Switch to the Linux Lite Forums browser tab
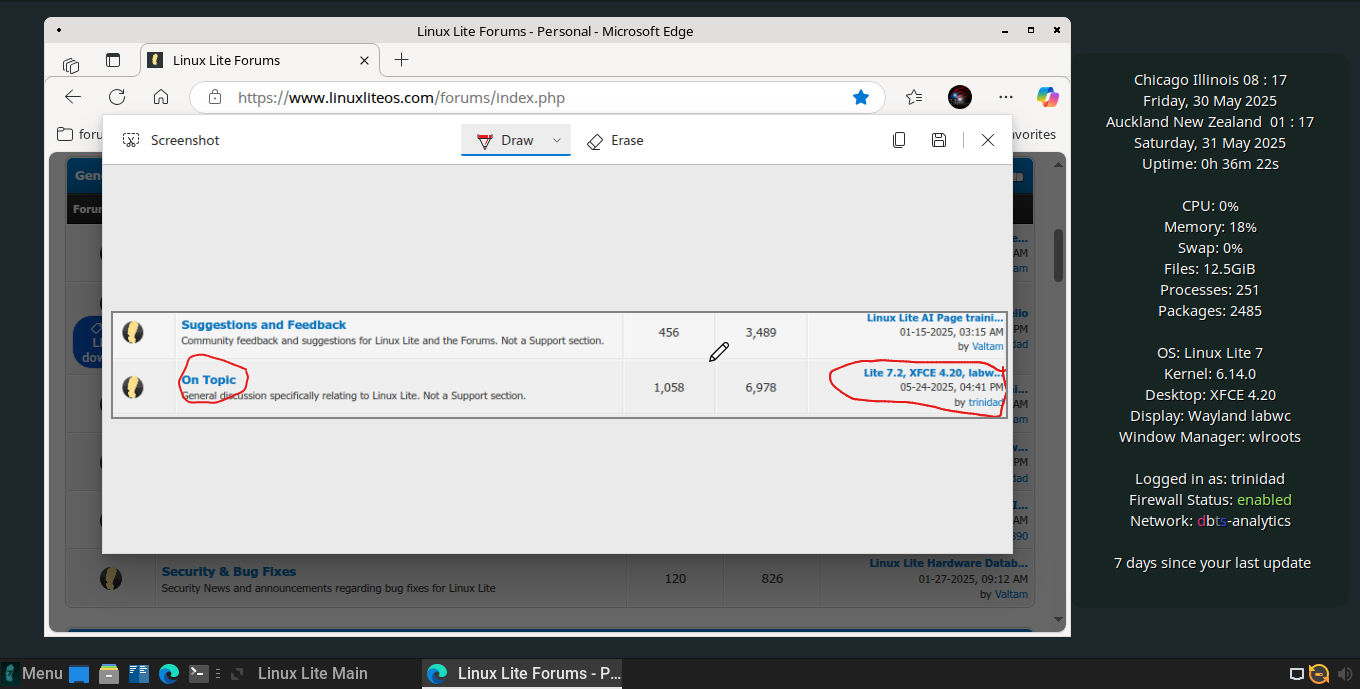This screenshot has width=1360, height=689. pos(260,60)
